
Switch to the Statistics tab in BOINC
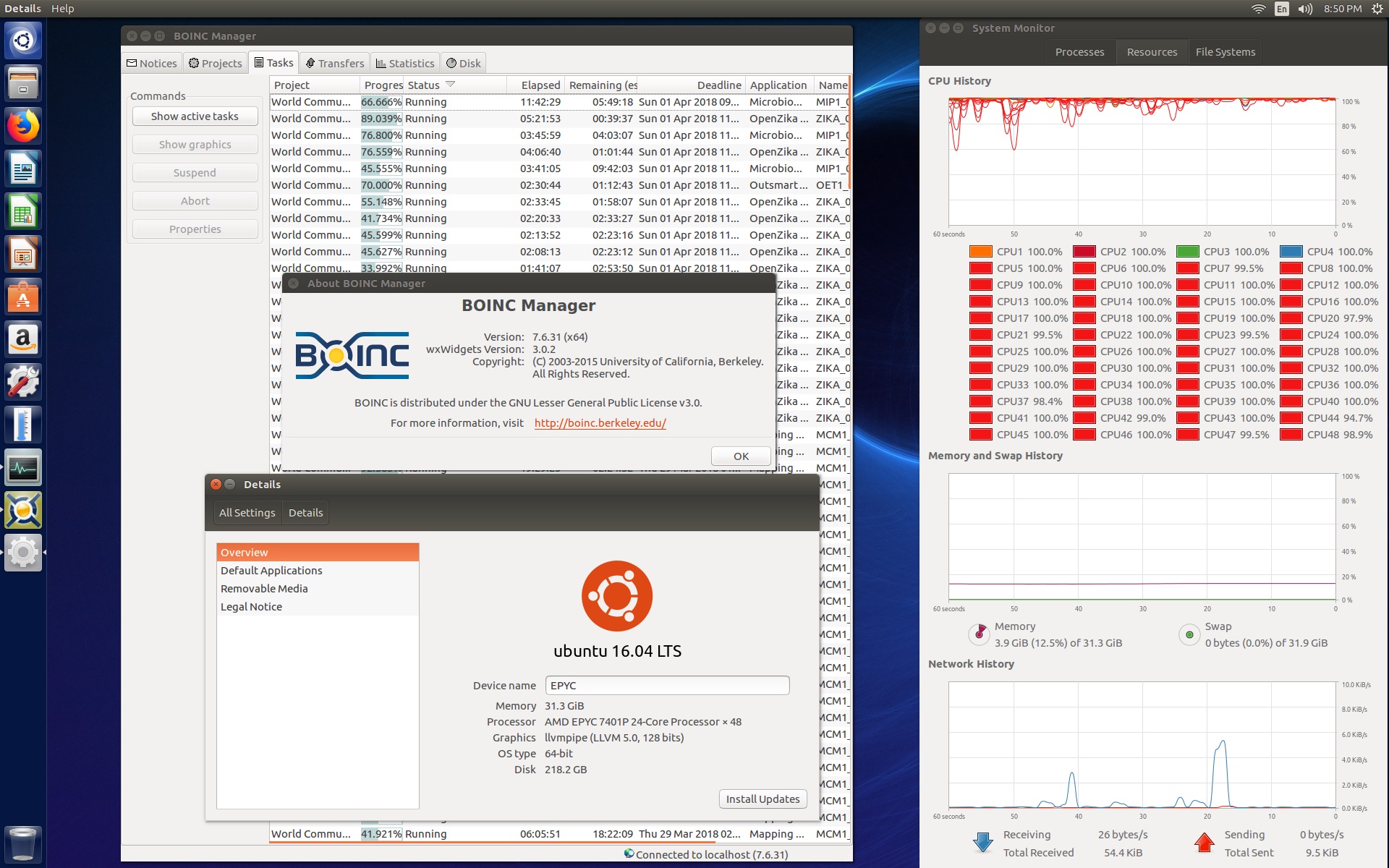(404, 63)
